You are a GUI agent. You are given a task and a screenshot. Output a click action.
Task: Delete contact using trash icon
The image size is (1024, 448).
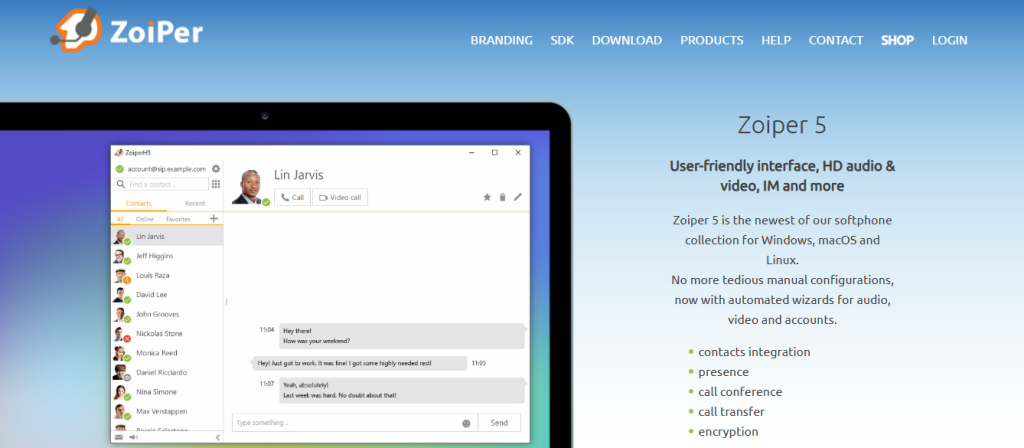click(x=502, y=197)
